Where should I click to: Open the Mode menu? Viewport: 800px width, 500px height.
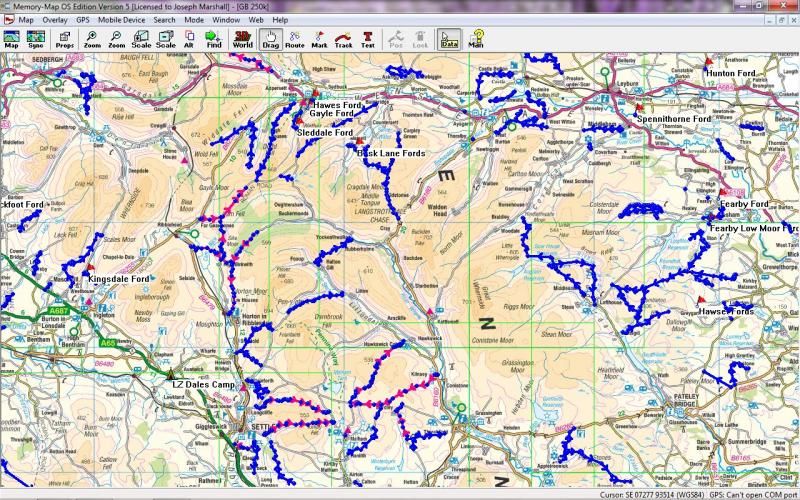[x=194, y=20]
